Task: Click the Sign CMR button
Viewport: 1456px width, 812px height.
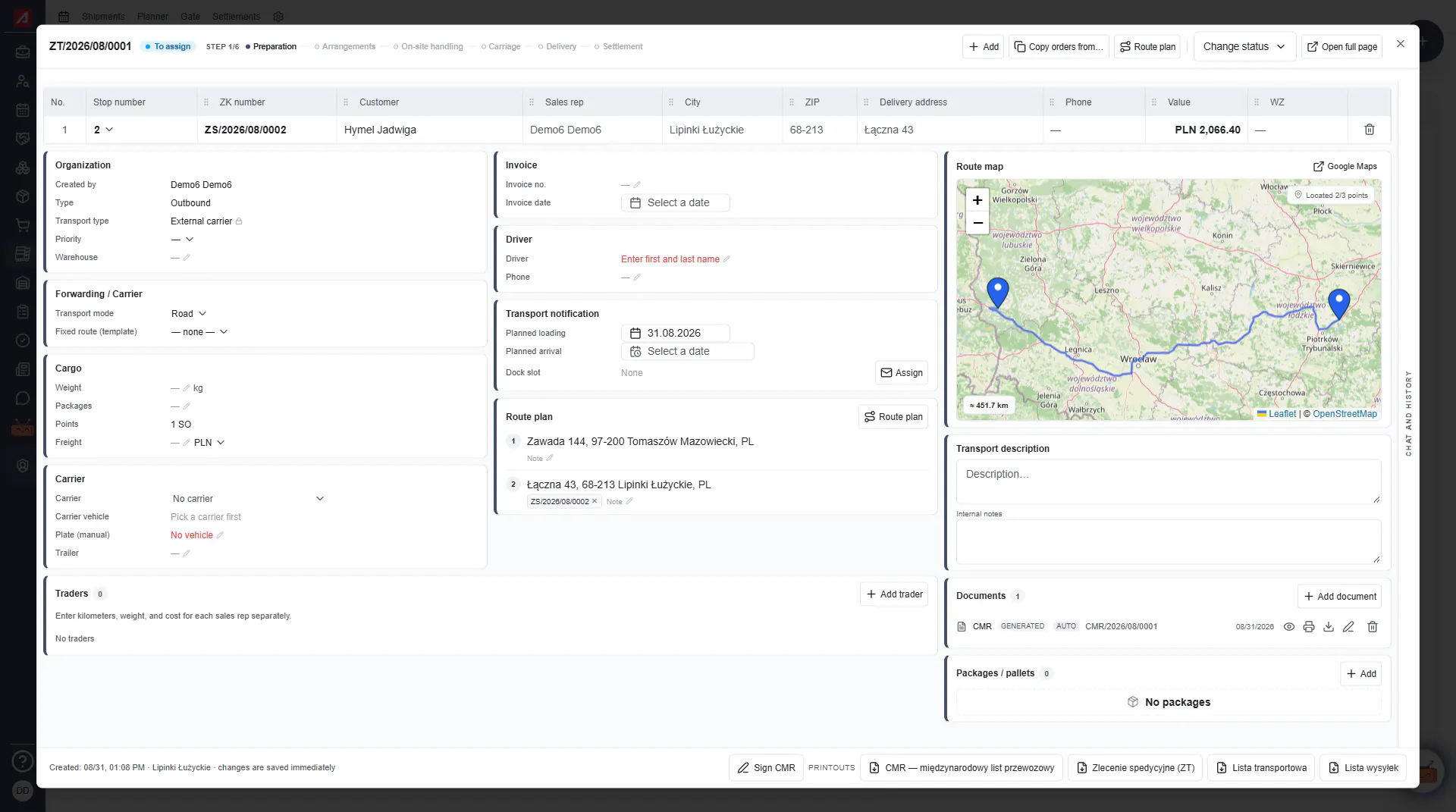Action: click(766, 768)
